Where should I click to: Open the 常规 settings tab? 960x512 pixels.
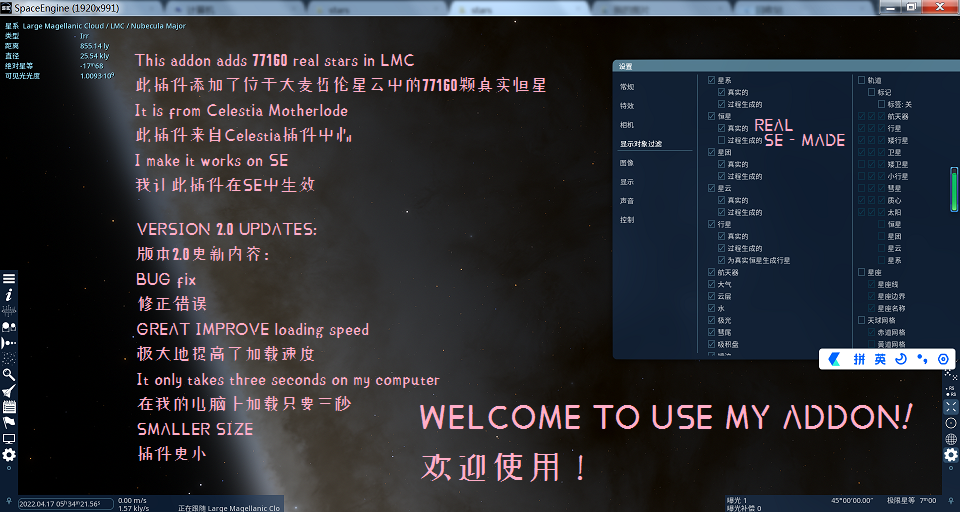coord(627,87)
